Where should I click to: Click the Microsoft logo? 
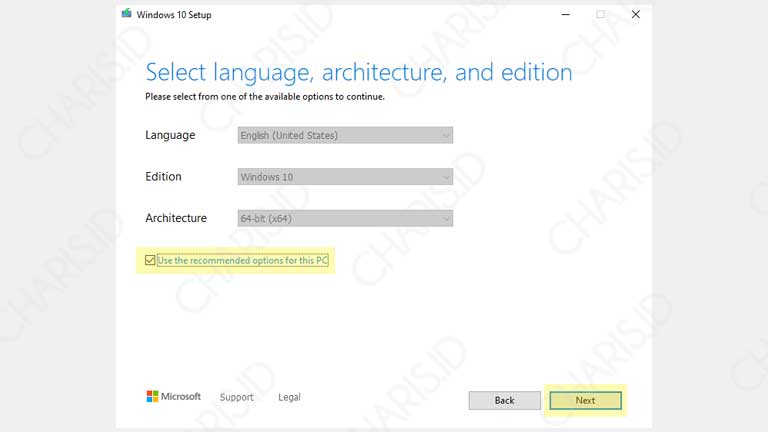point(173,396)
